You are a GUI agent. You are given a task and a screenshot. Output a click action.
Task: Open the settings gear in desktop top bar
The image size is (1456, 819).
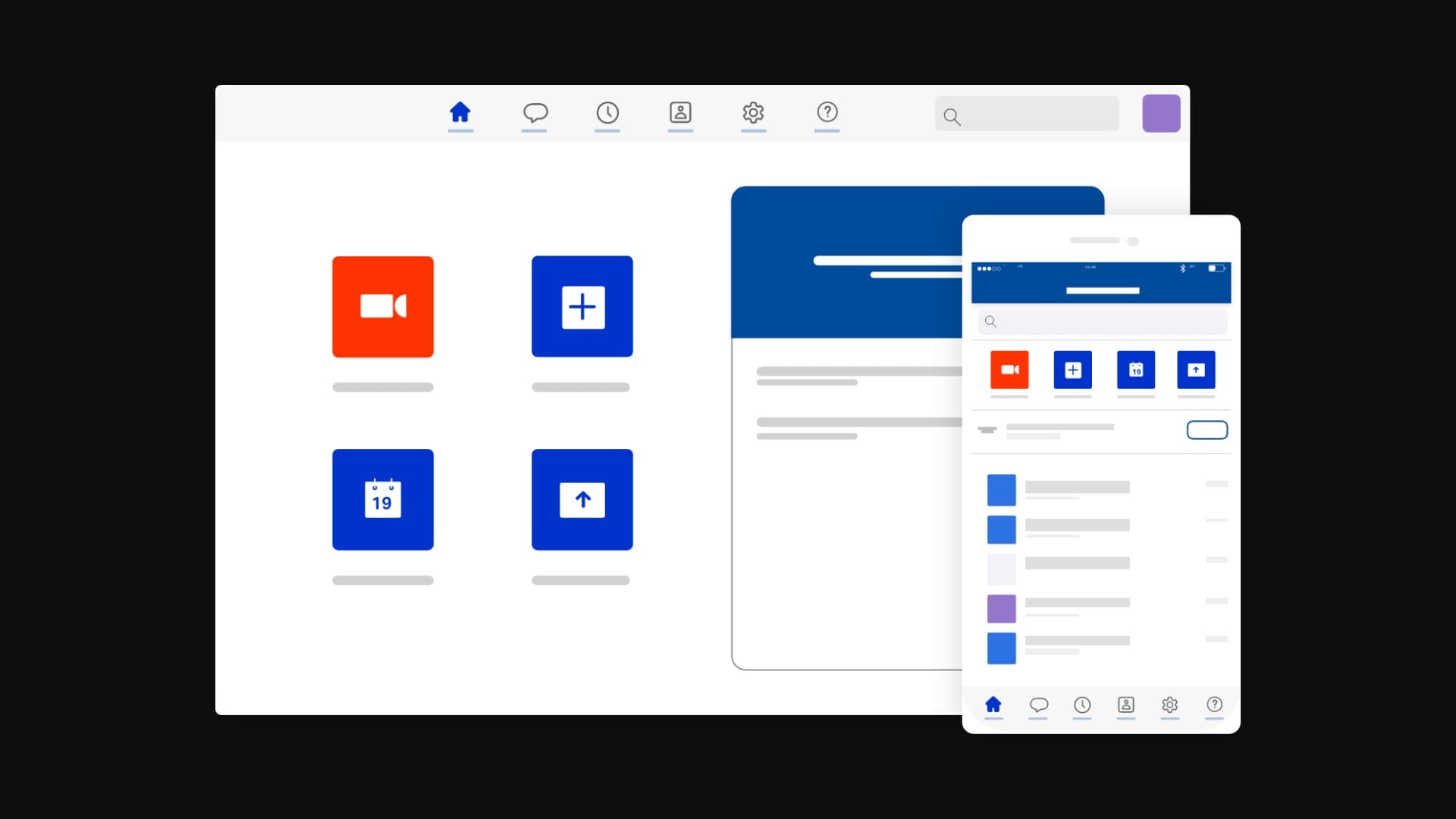coord(753,113)
